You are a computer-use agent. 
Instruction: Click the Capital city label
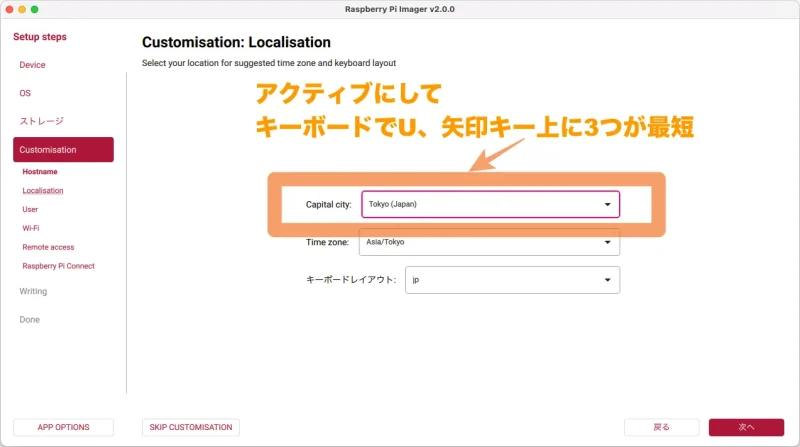click(x=329, y=205)
